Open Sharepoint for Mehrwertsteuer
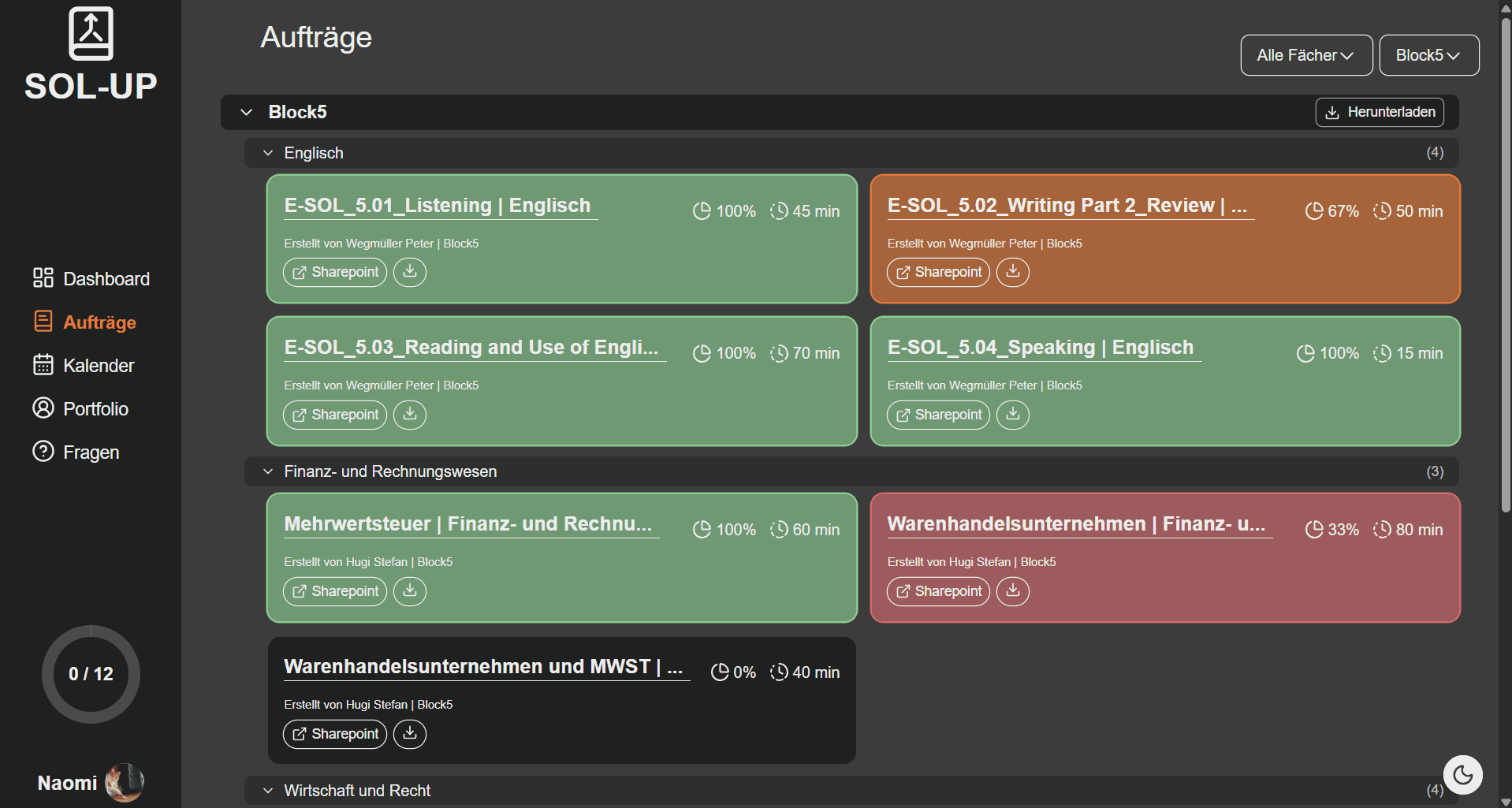Viewport: 1512px width, 808px height. [x=335, y=591]
